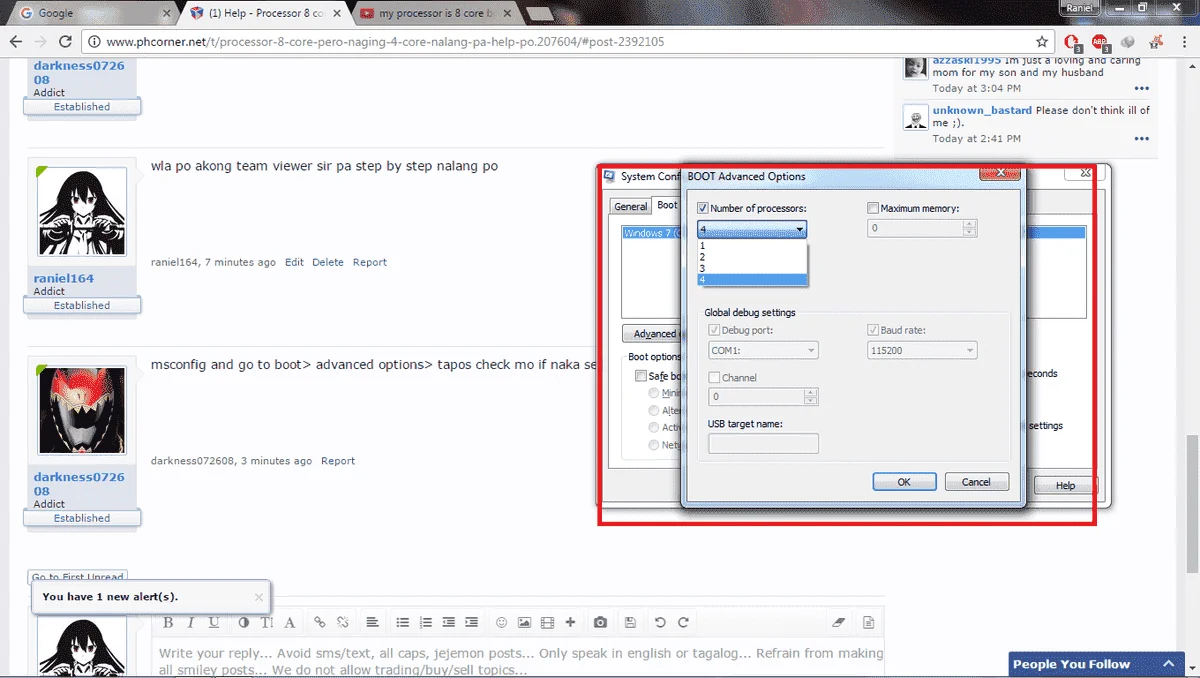Redo the edit in reply editor

[x=683, y=622]
